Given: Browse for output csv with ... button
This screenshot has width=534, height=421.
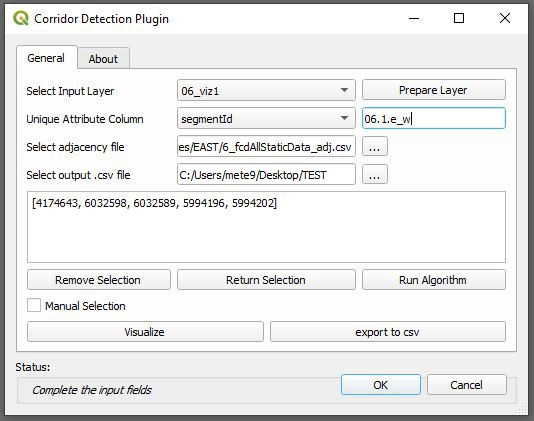Looking at the screenshot, I should pos(375,175).
